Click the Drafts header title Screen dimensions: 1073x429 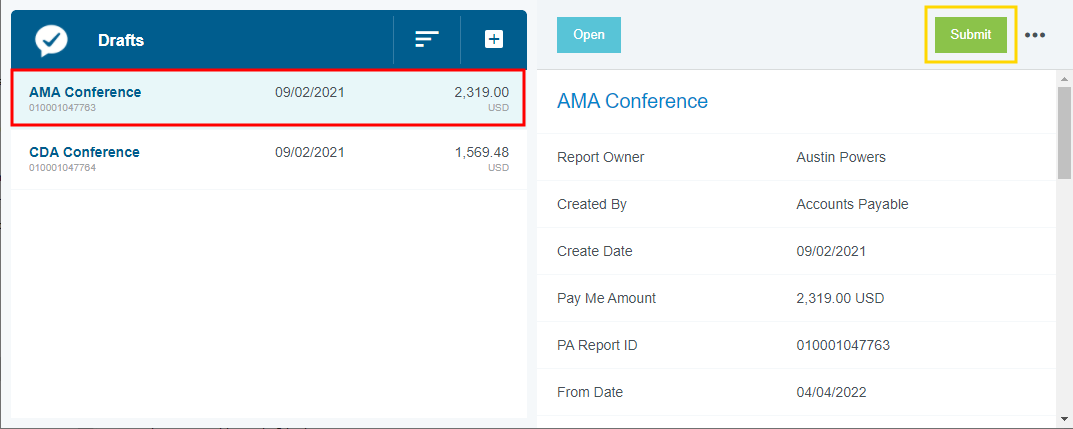[121, 40]
